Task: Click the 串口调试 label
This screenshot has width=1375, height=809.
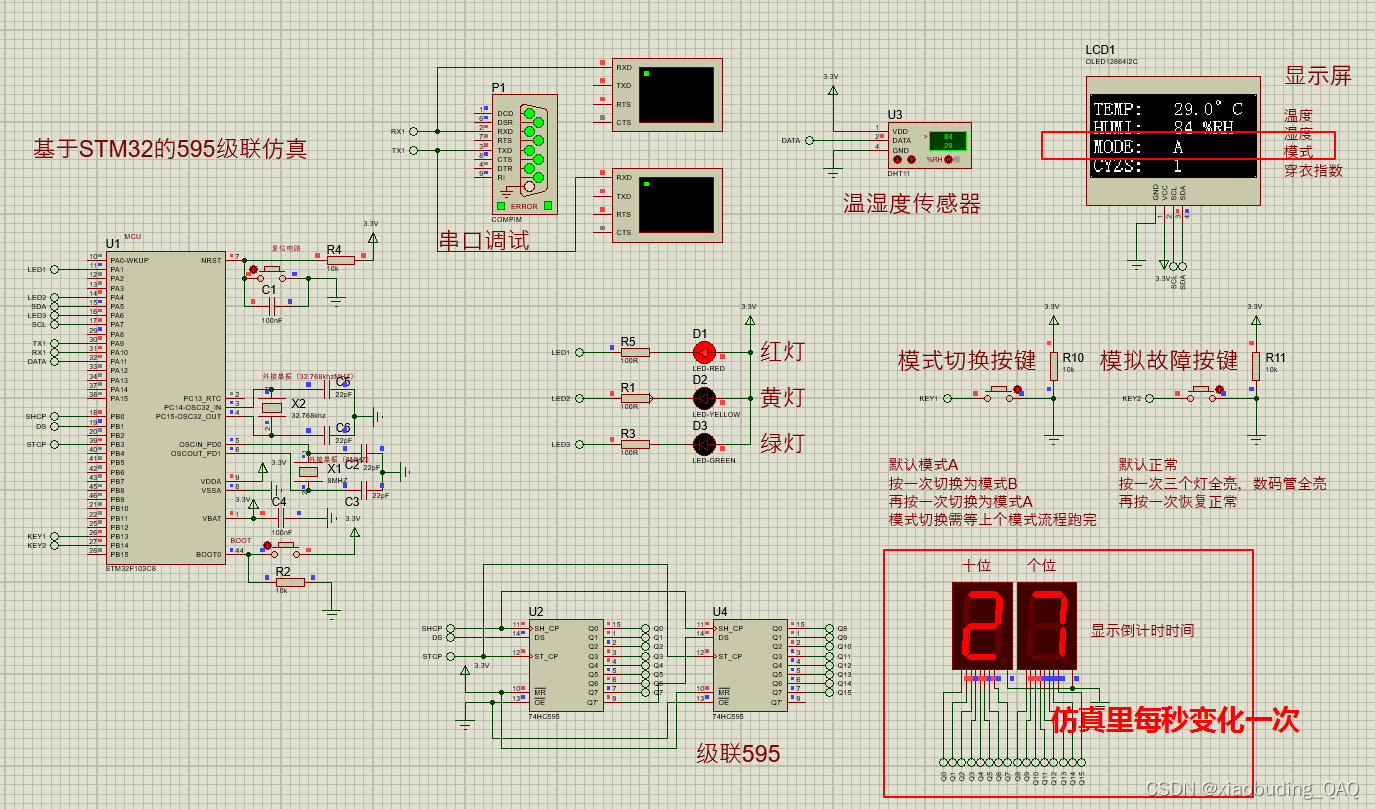Action: [x=484, y=240]
